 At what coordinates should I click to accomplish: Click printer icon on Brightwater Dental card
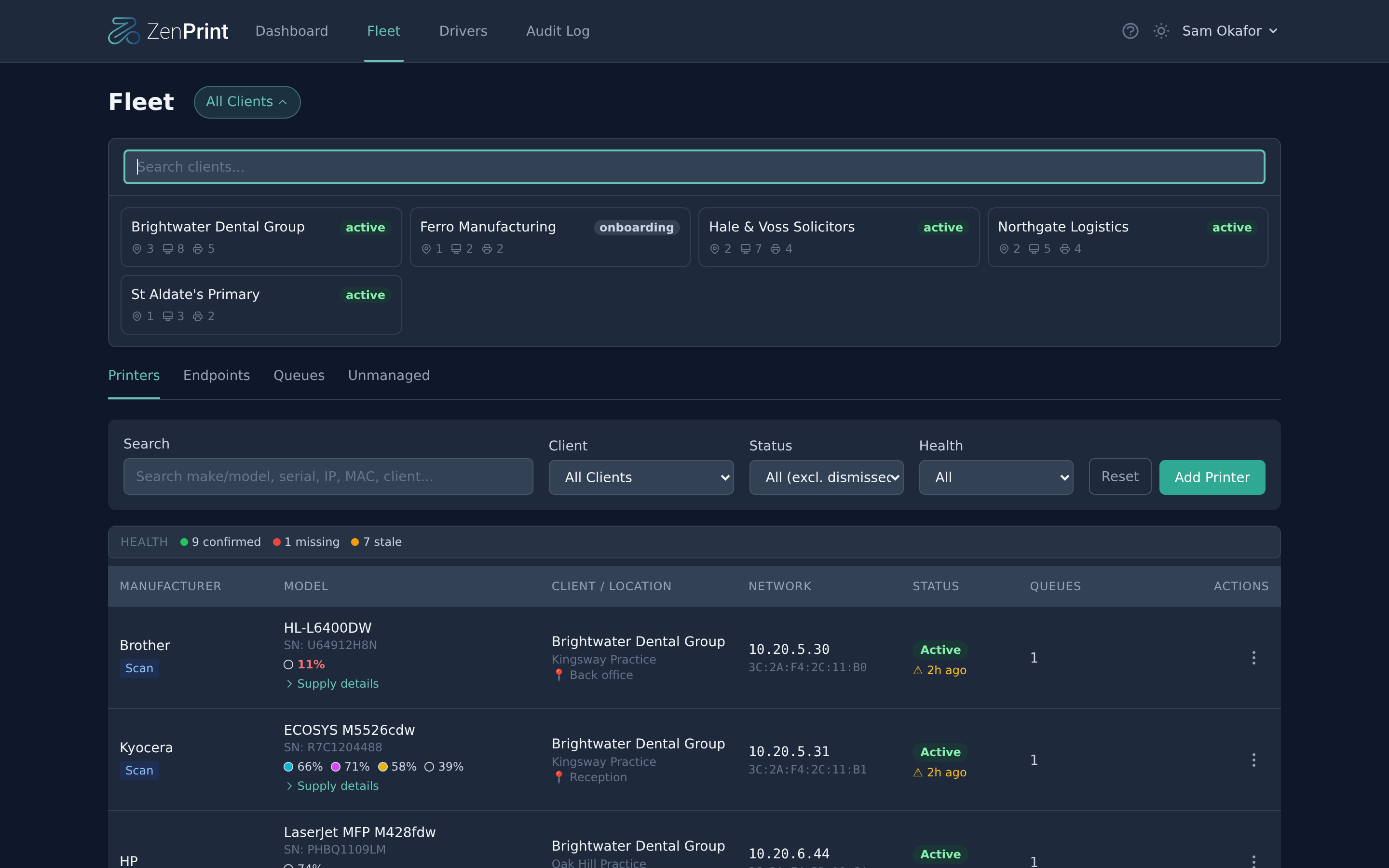pyautogui.click(x=197, y=249)
